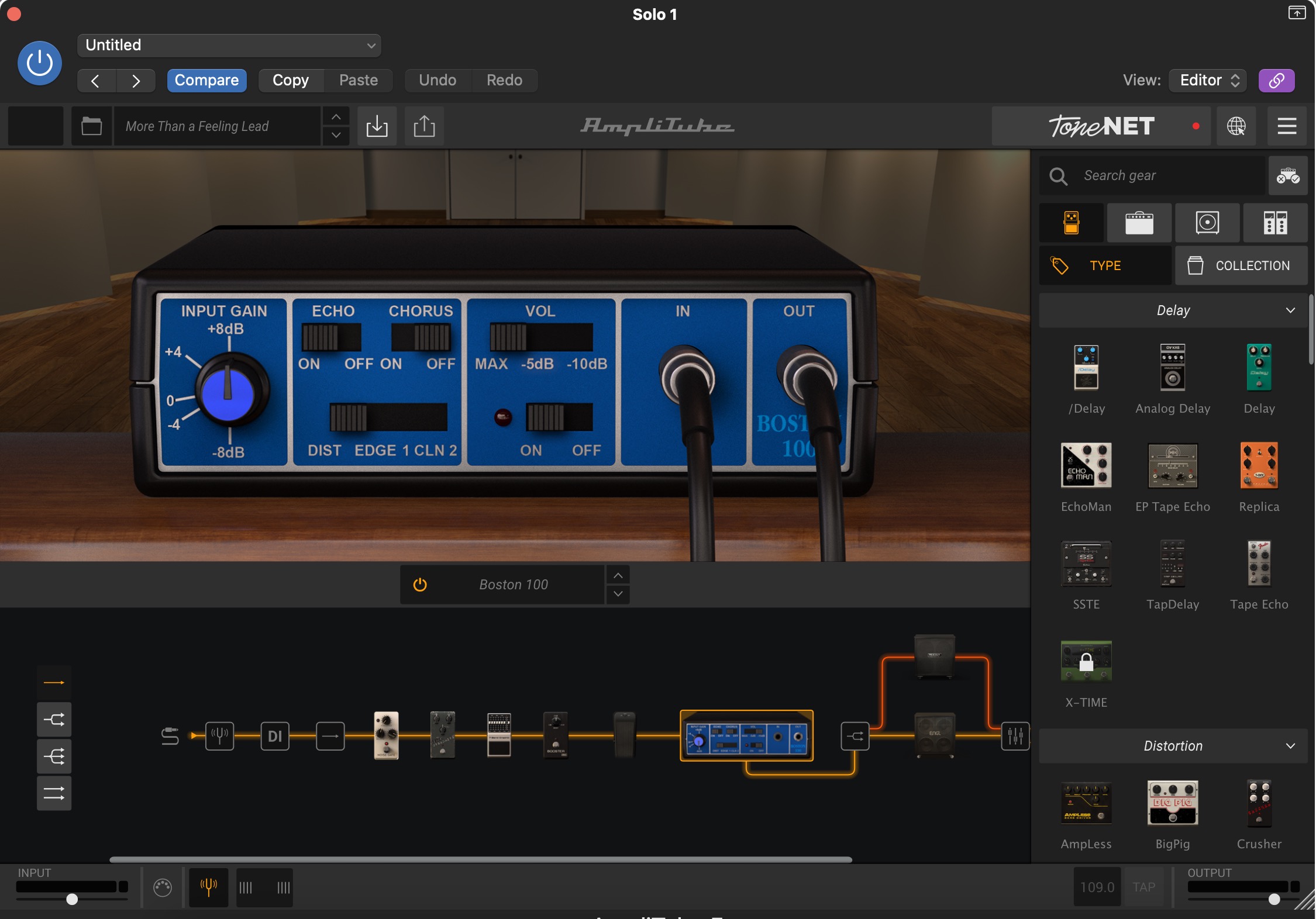The width and height of the screenshot is (1316, 919).
Task: Open the Untitled preset dropdown
Action: (229, 45)
